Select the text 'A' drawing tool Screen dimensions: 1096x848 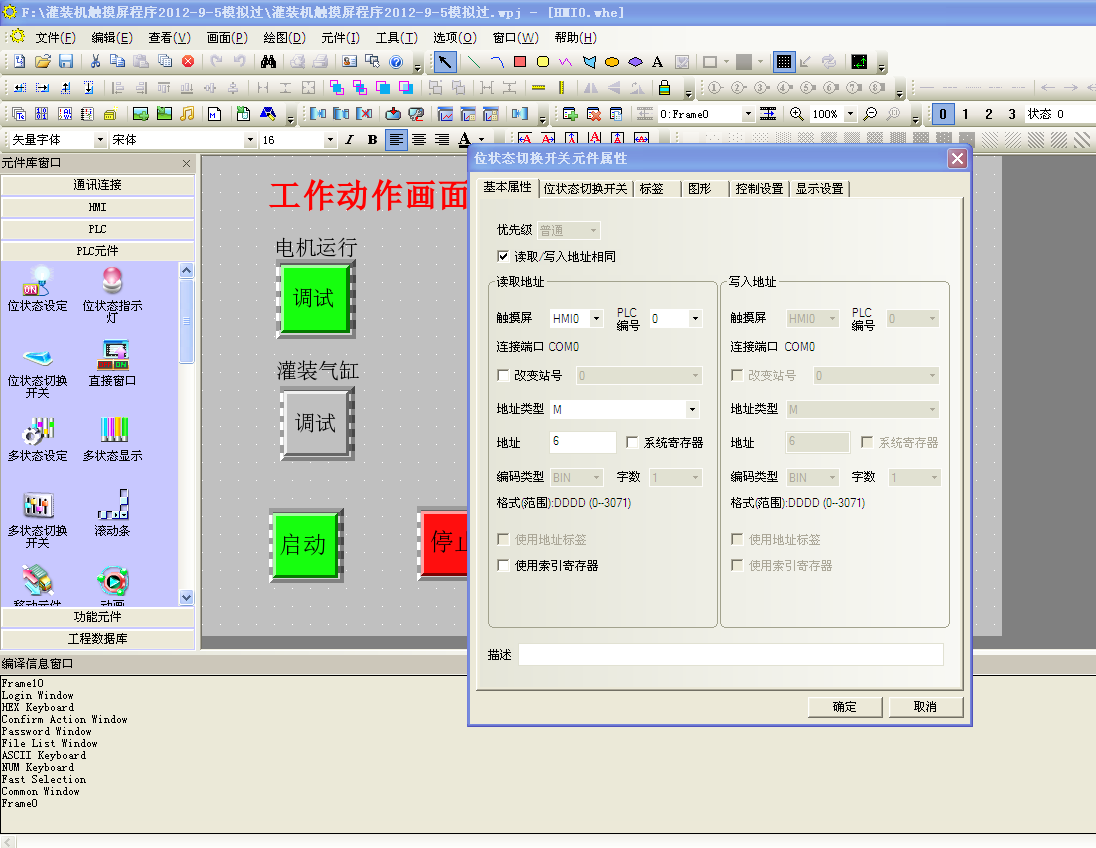point(657,62)
